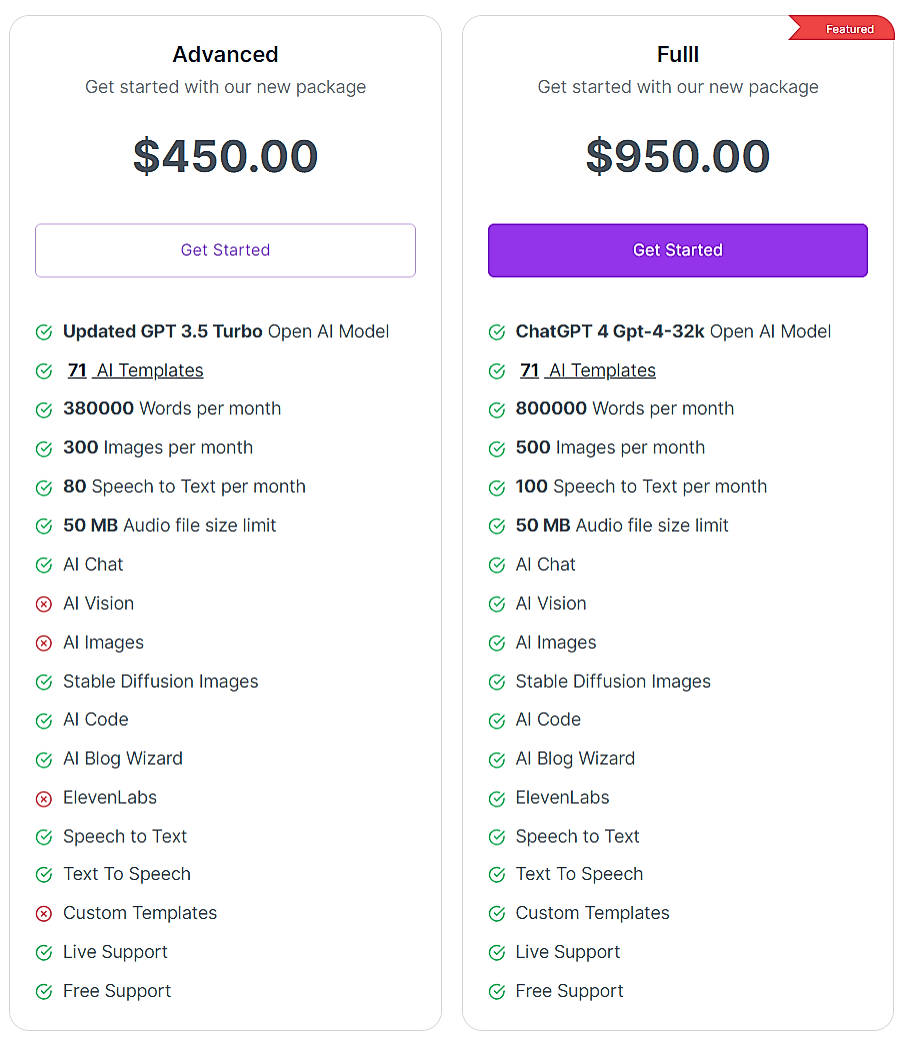Click green check icon beside ElevenLabs in Fulll
Image resolution: width=914 pixels, height=1049 pixels.
pyautogui.click(x=496, y=798)
